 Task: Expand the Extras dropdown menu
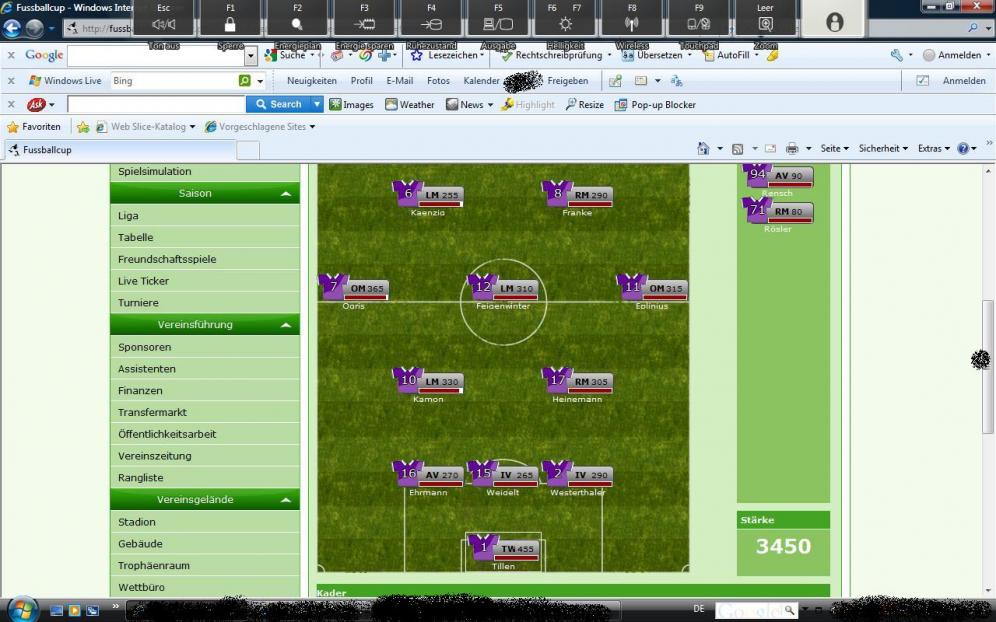(x=934, y=149)
